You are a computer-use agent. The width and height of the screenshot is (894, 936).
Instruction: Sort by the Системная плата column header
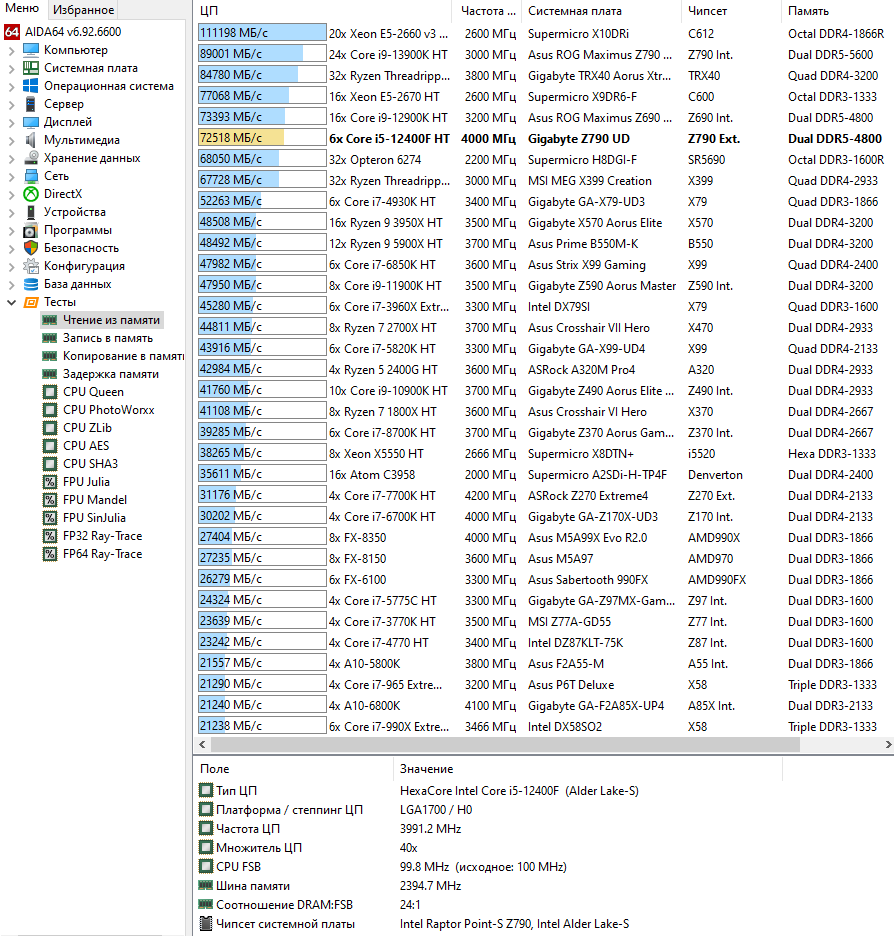(x=601, y=11)
